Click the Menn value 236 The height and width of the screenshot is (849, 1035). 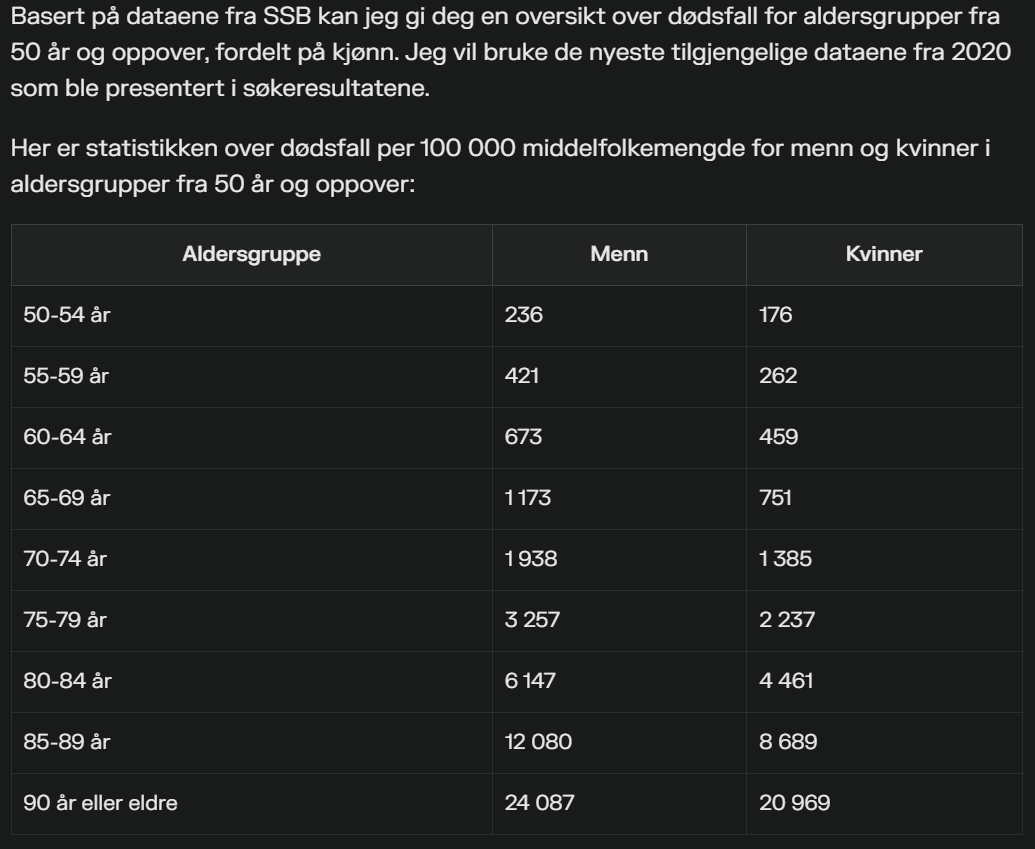(x=523, y=315)
